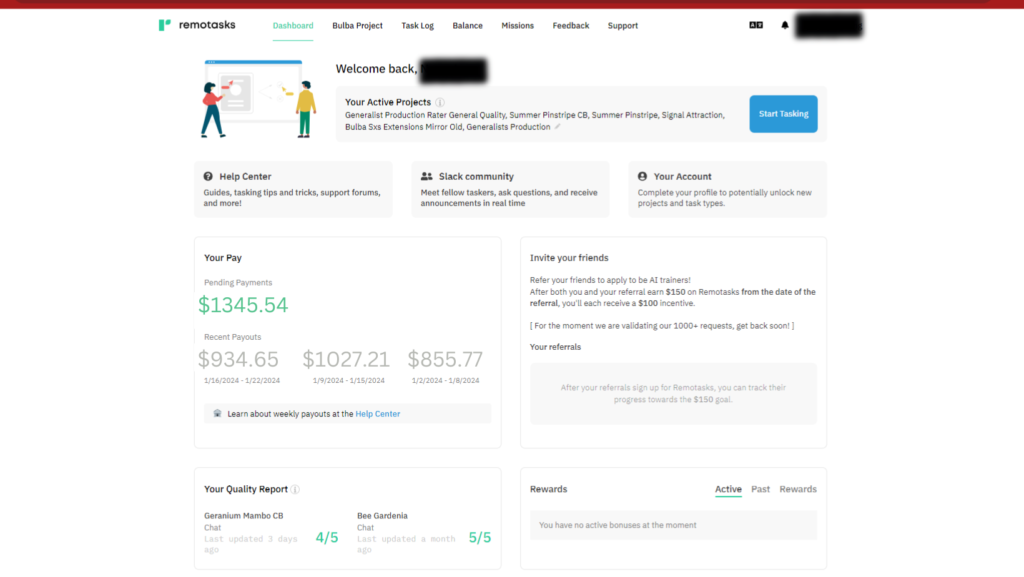This screenshot has width=1024, height=577.
Task: Go to the Task Log page
Action: point(417,26)
